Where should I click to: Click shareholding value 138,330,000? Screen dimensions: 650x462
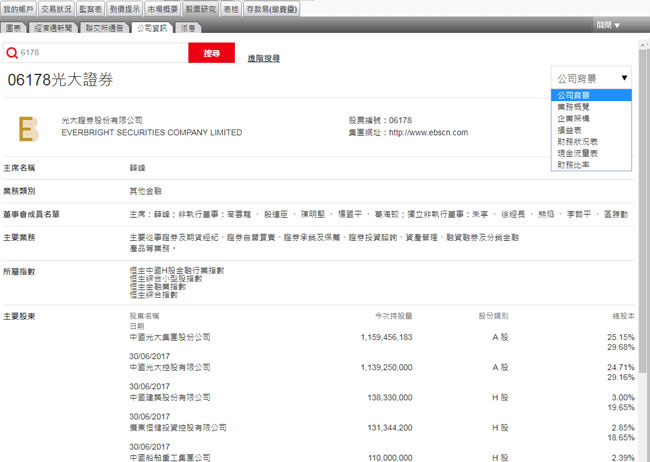(390, 398)
